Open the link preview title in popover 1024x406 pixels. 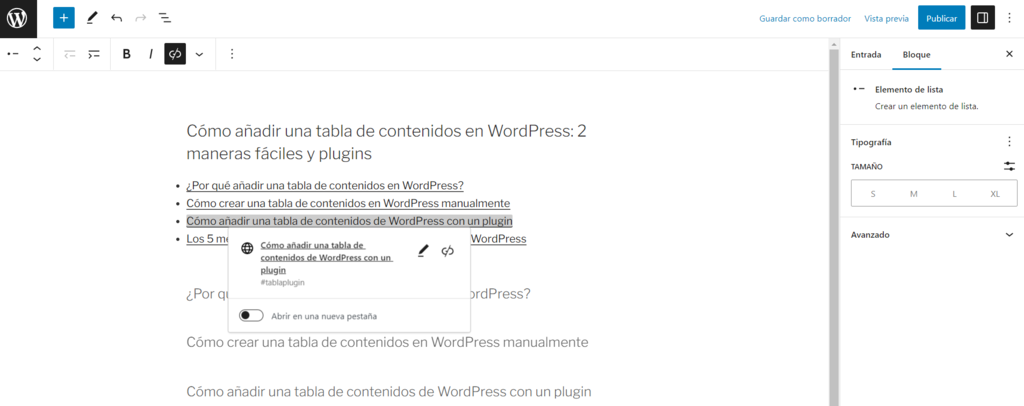point(326,258)
